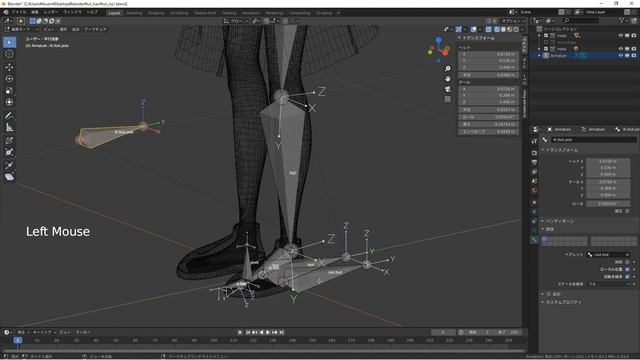Open the Bone properties tab icon
This screenshot has height=360, width=640.
click(x=534, y=240)
